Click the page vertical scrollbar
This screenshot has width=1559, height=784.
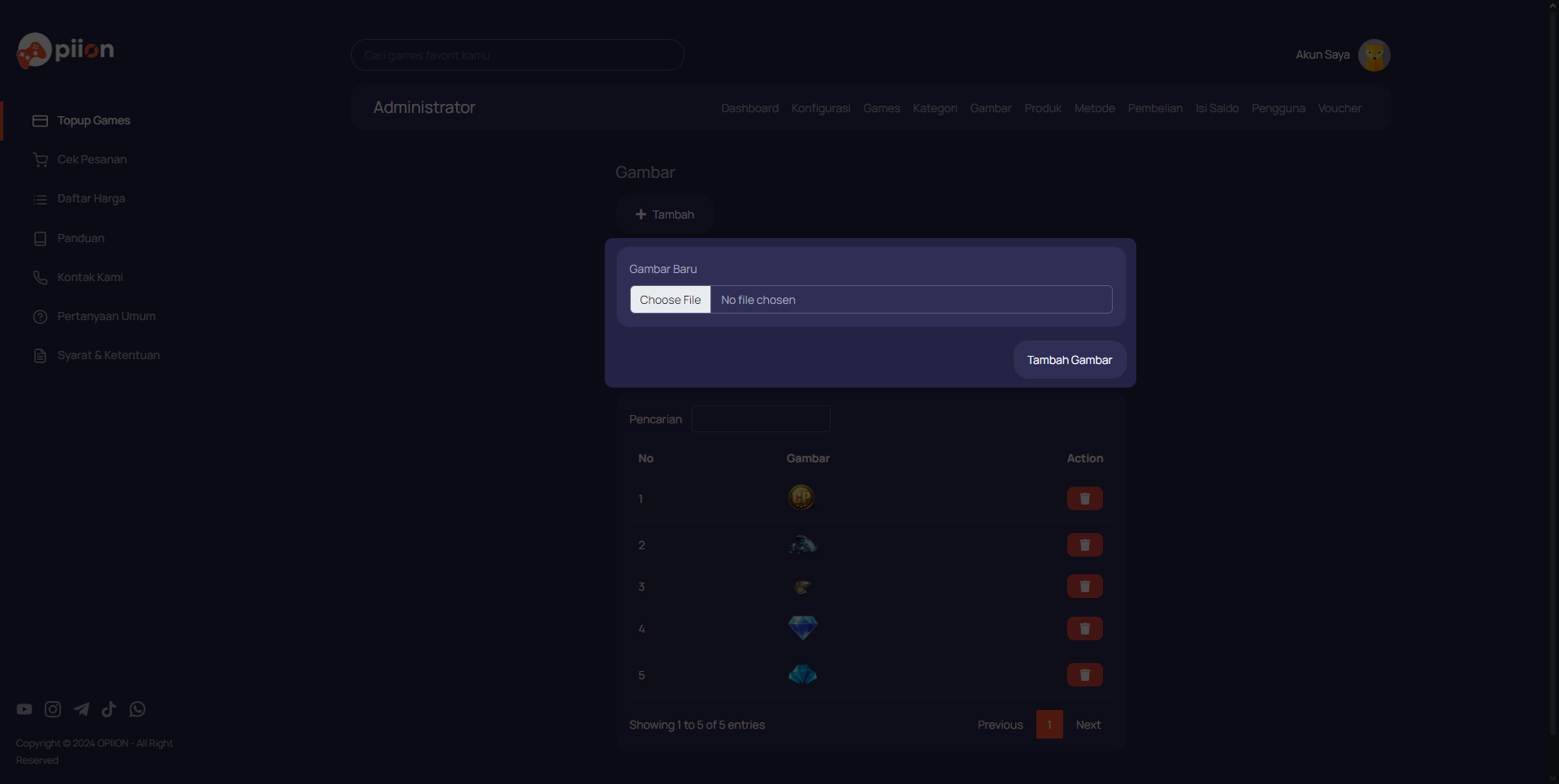click(x=1553, y=374)
